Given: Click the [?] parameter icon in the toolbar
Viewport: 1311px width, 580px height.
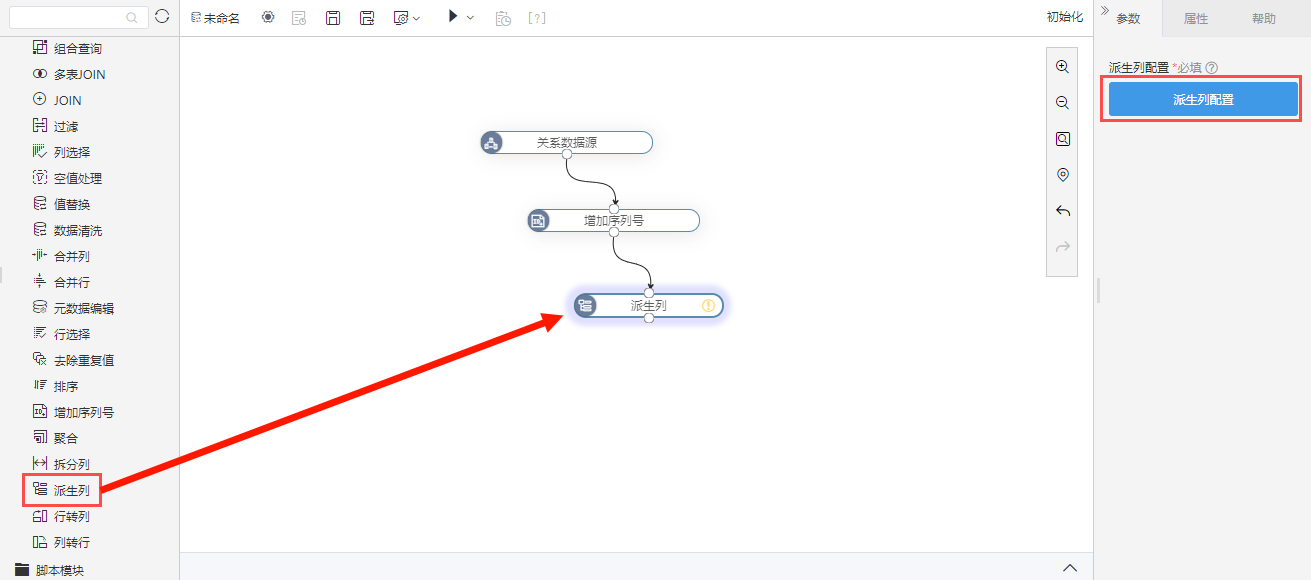Looking at the screenshot, I should (537, 18).
